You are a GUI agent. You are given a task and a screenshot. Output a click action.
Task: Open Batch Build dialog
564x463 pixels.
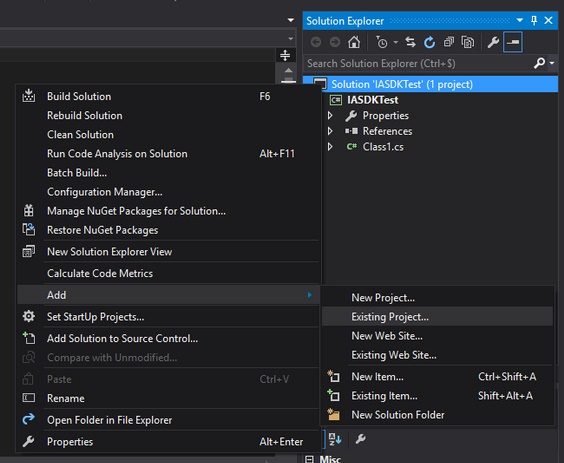point(168,173)
